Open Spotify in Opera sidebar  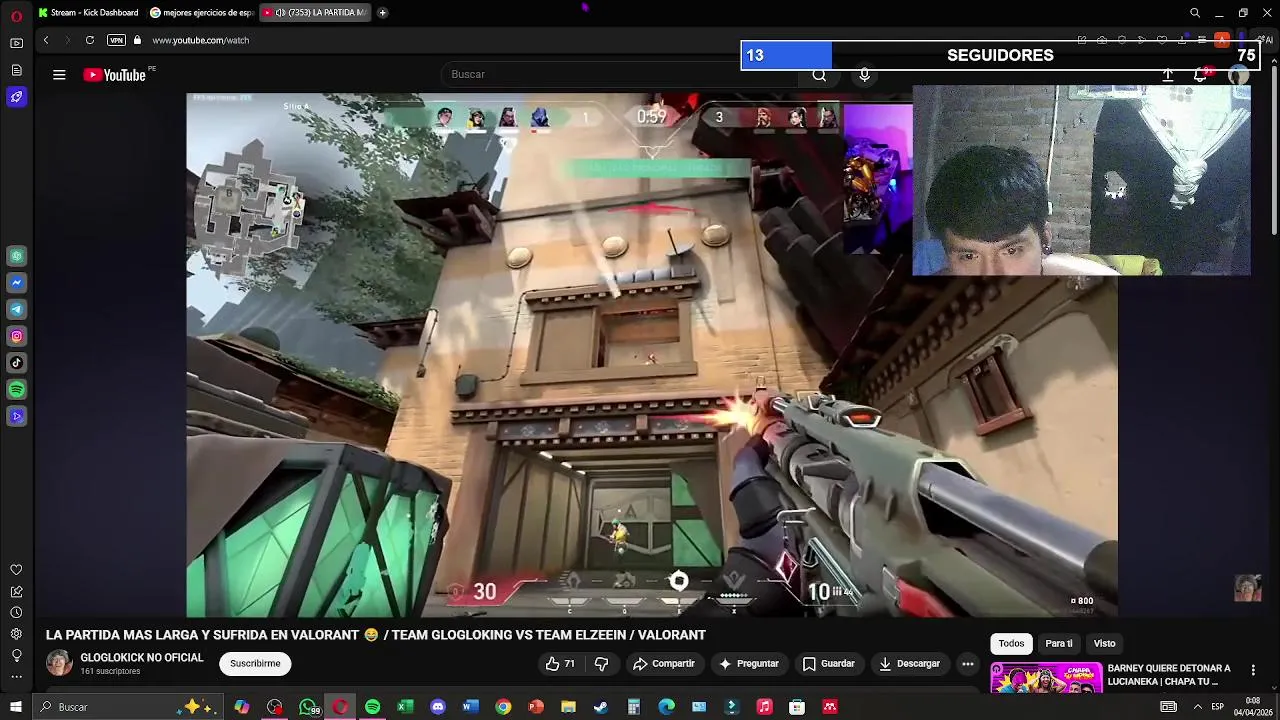click(16, 390)
